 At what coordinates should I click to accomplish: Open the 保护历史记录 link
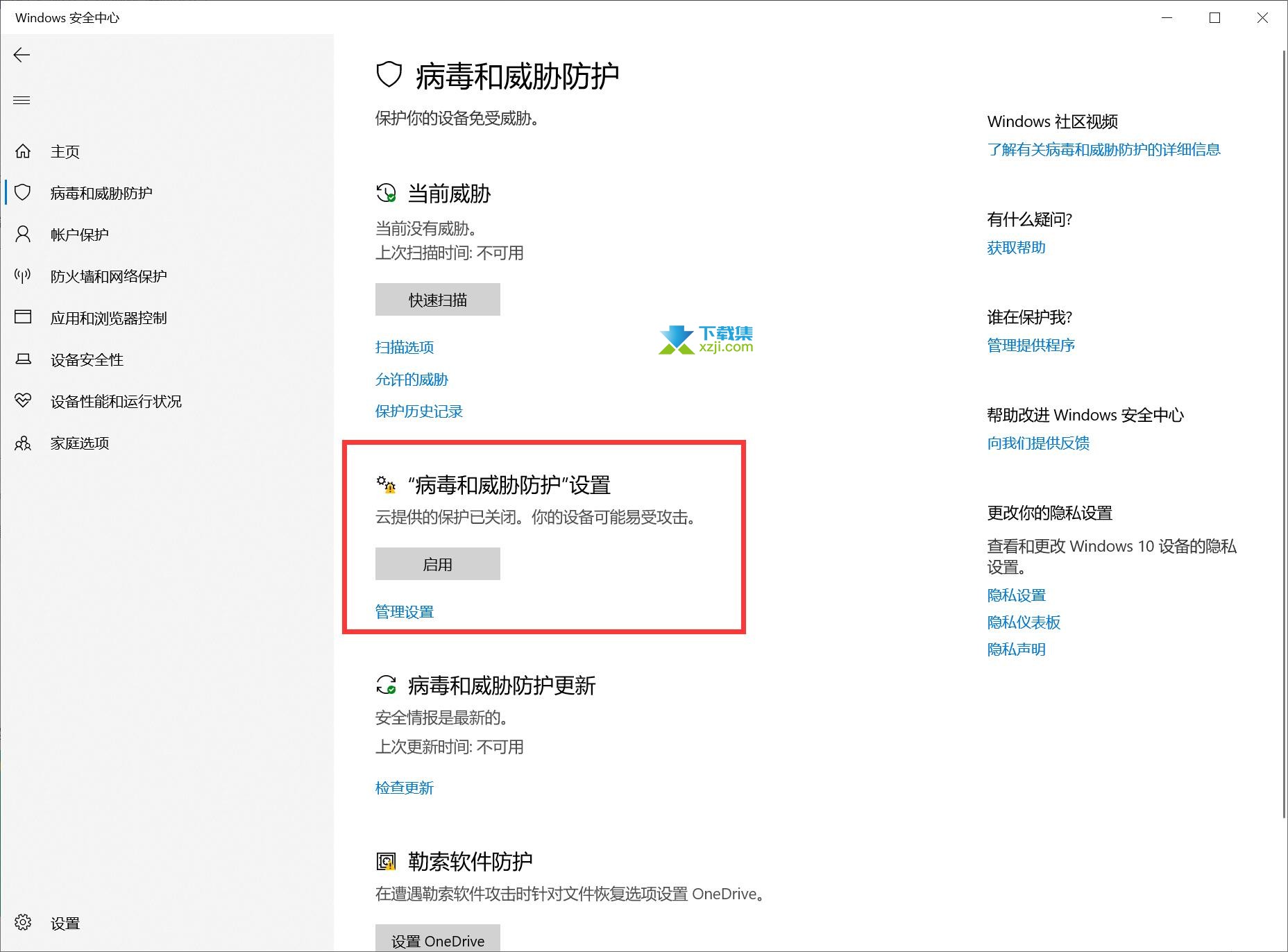click(419, 411)
